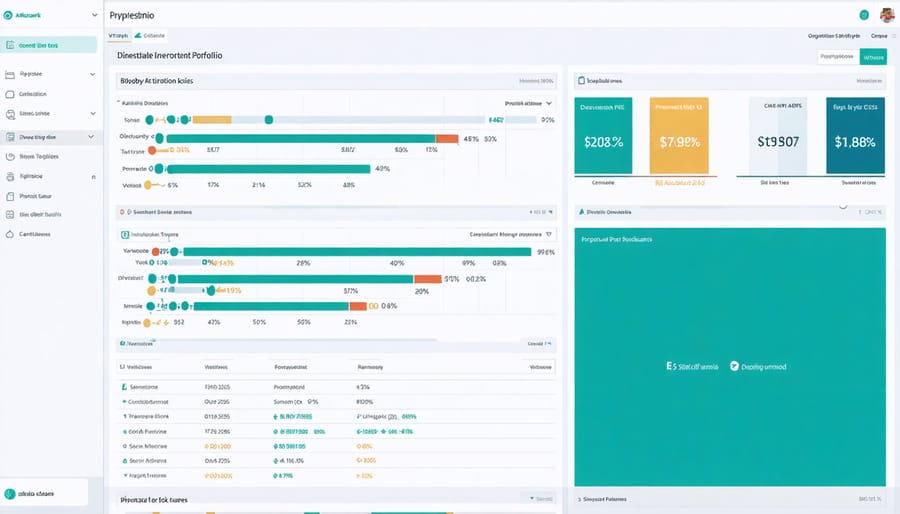Expand the sidebar workspace dropdown chevron at top
This screenshot has width=900, height=514.
pyautogui.click(x=94, y=16)
